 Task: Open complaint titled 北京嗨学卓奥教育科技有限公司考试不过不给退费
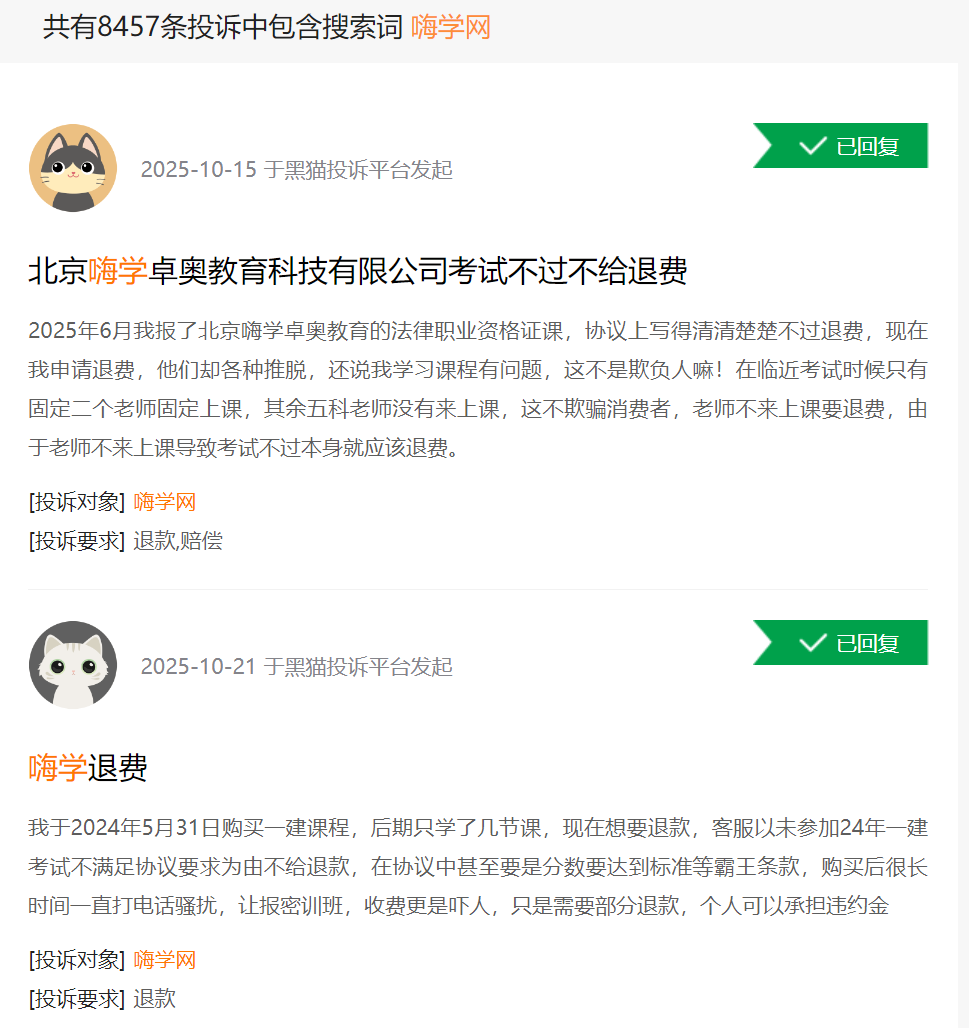pos(358,271)
